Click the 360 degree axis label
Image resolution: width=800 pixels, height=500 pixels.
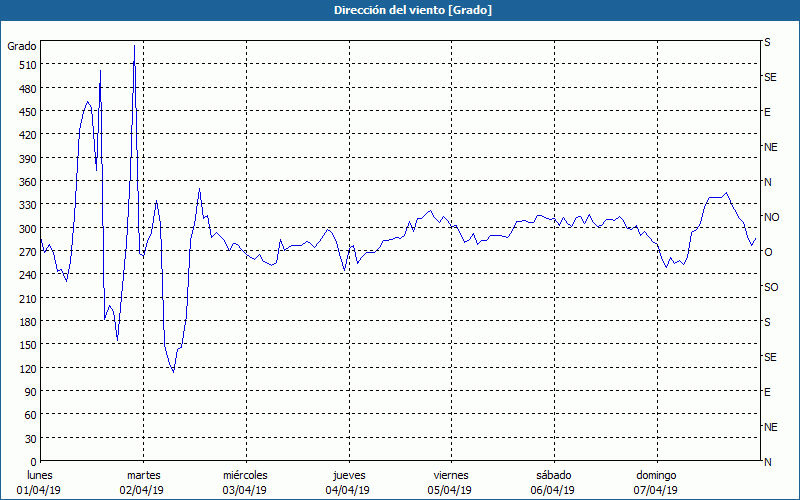pos(28,182)
